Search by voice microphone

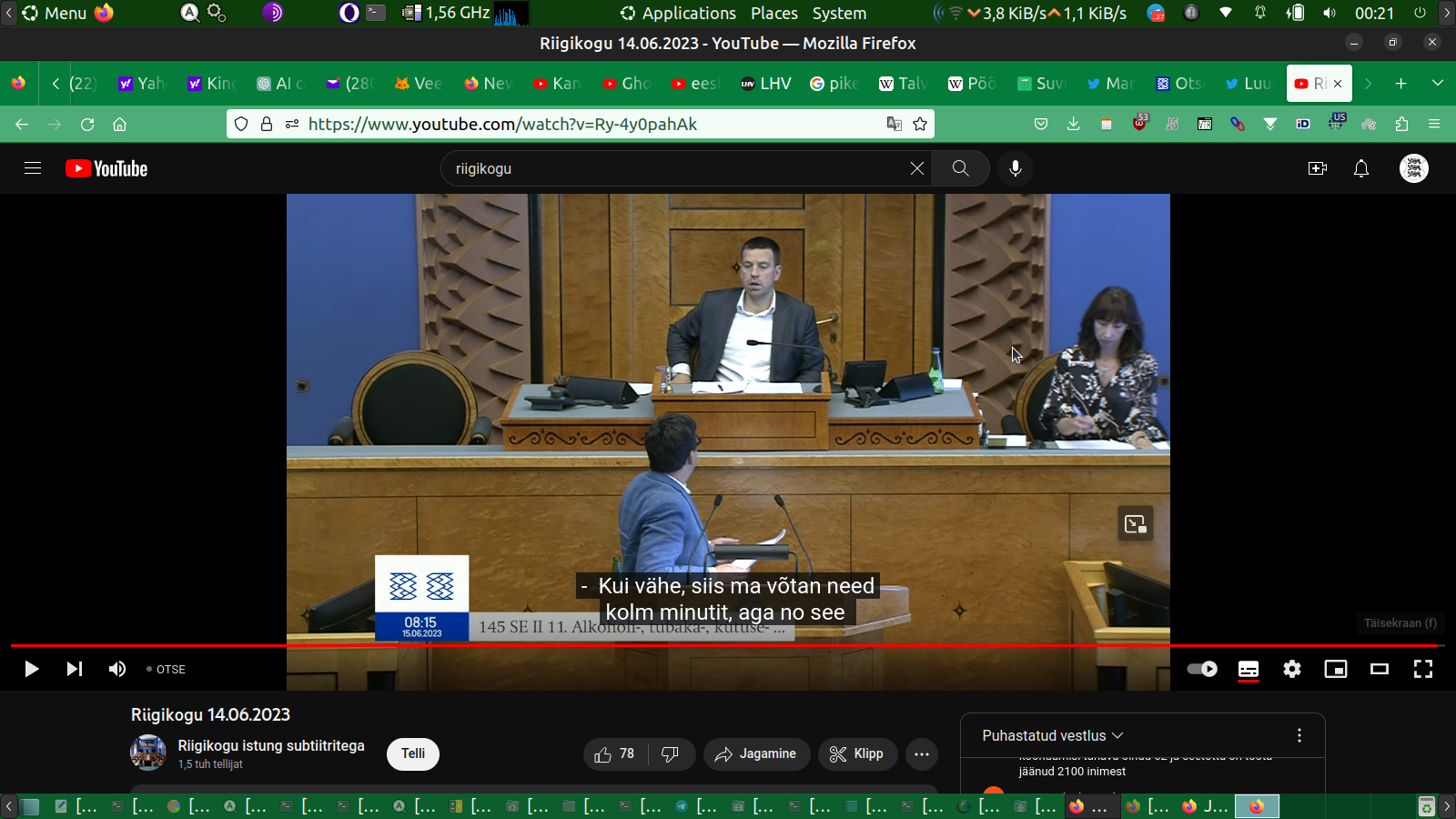(1016, 168)
